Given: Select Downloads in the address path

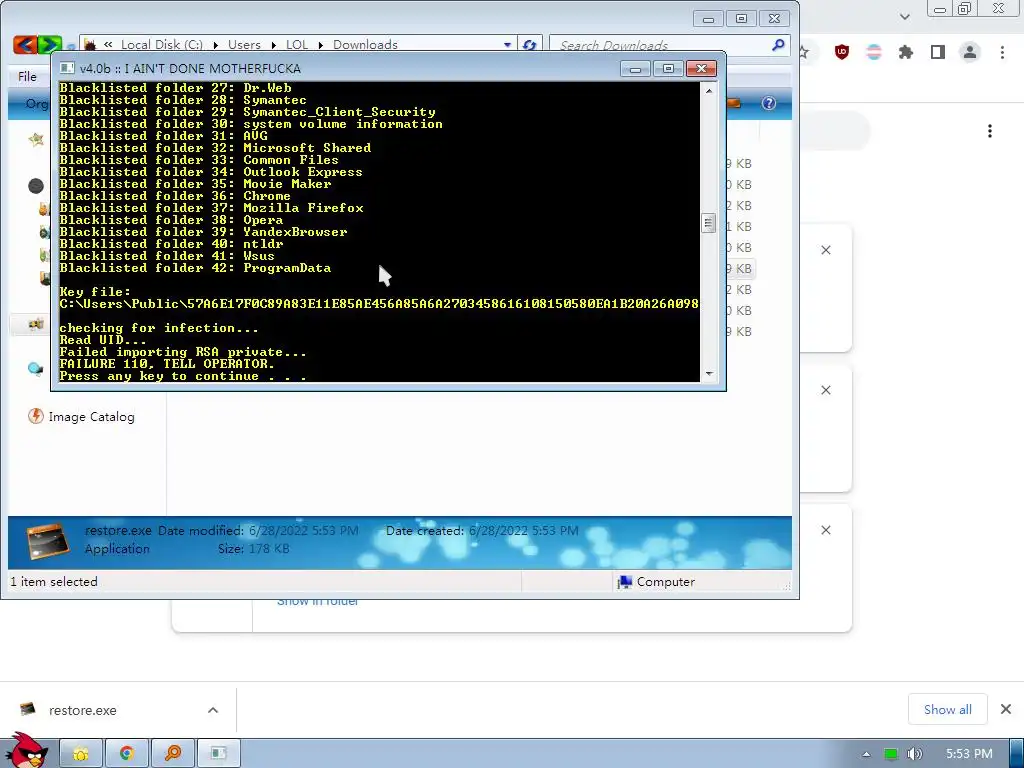Looking at the screenshot, I should point(365,44).
